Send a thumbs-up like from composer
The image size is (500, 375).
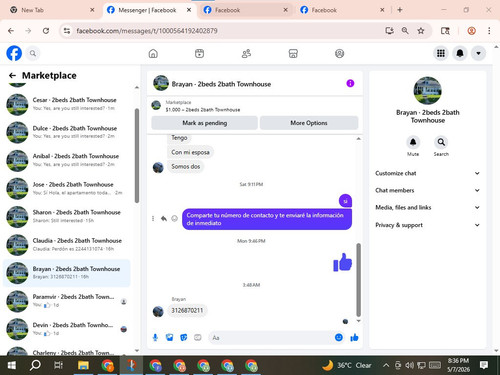tap(354, 337)
